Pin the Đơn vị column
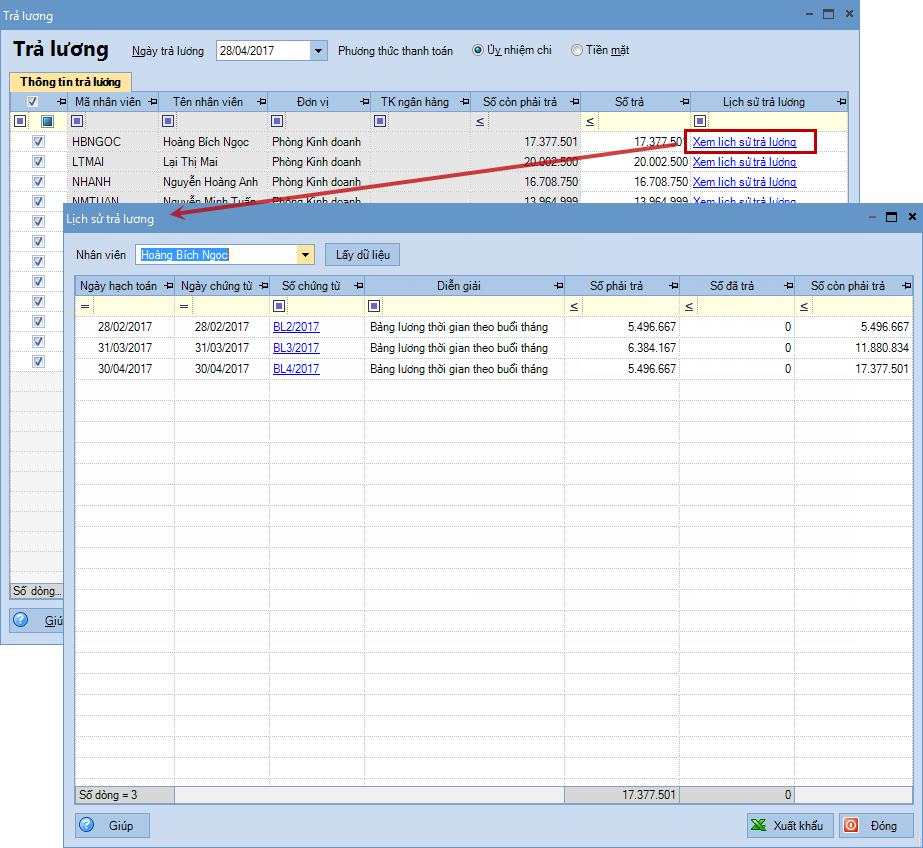Image resolution: width=923 pixels, height=848 pixels. pos(364,102)
